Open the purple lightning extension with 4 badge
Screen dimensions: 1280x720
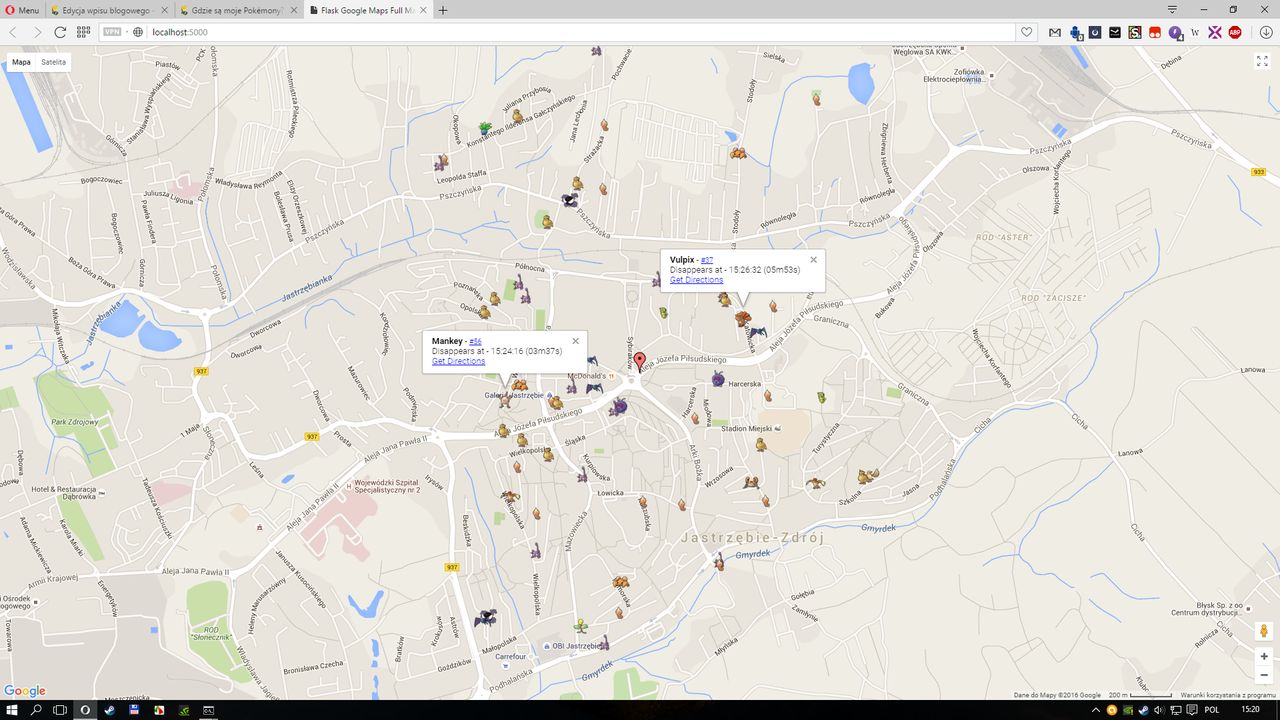pyautogui.click(x=1175, y=32)
